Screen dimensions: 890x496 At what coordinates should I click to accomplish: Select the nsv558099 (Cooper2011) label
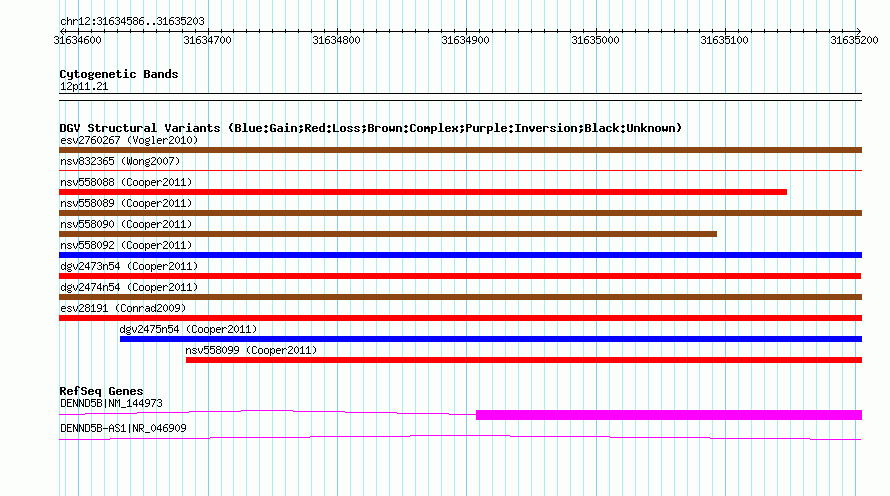click(x=251, y=350)
